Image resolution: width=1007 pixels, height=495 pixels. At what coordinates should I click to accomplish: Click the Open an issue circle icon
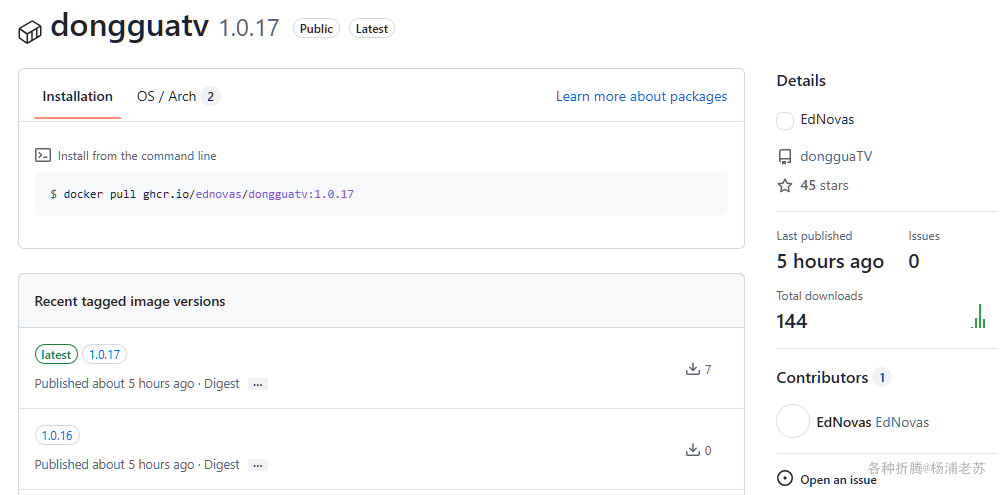[785, 478]
